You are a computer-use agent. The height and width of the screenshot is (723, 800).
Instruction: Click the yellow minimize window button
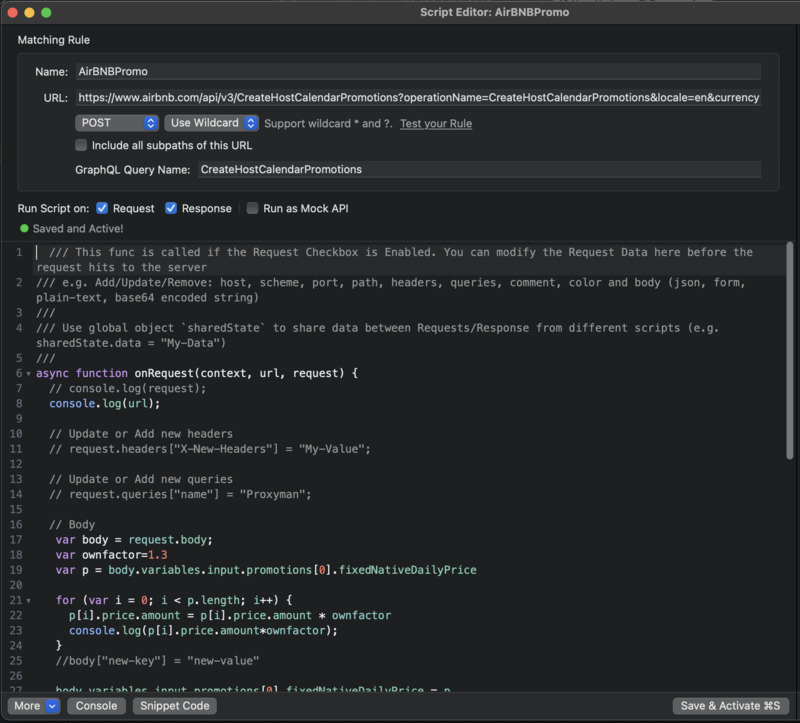click(x=29, y=12)
